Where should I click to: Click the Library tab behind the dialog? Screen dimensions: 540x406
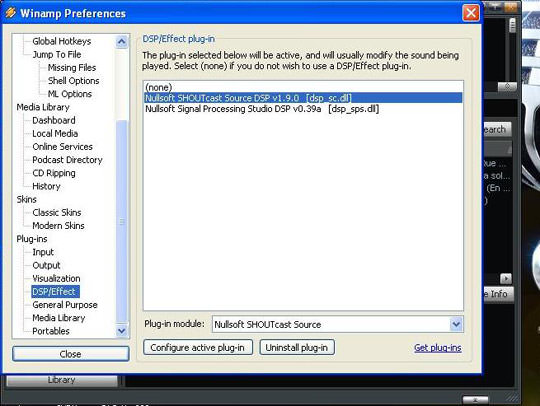(62, 380)
